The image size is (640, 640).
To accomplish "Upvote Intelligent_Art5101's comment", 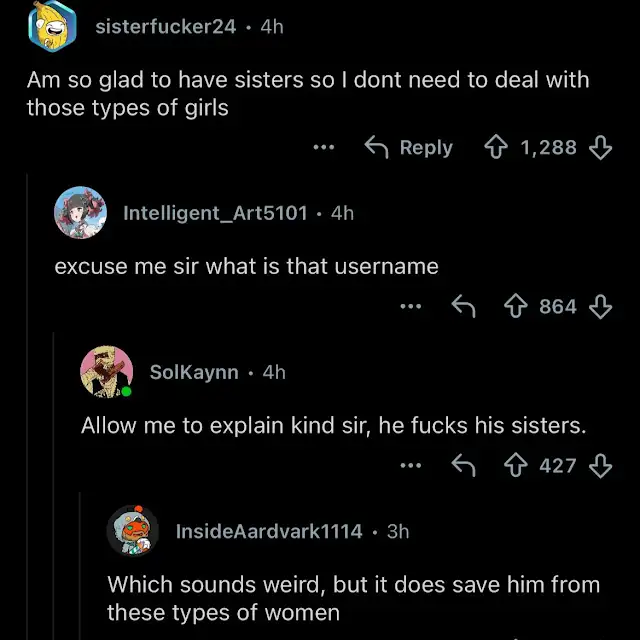I will pos(514,307).
